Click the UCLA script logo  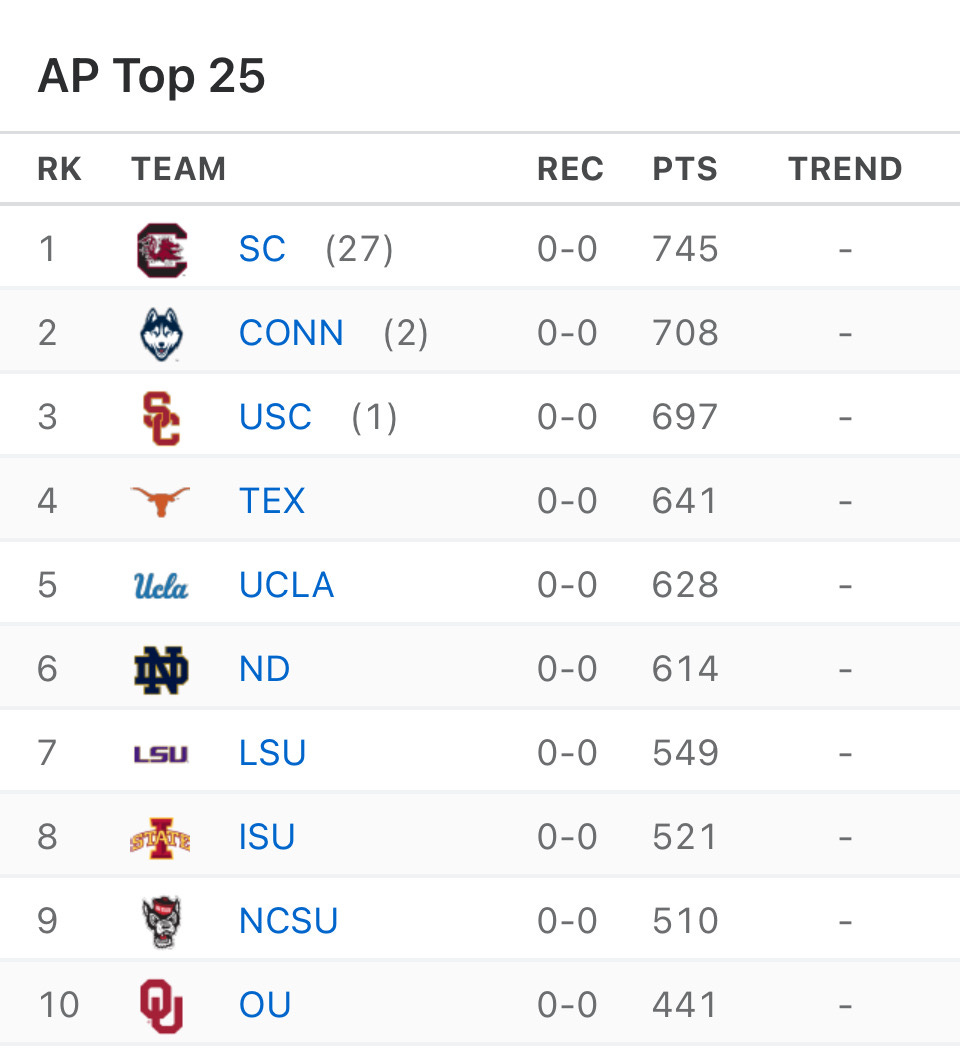(160, 586)
